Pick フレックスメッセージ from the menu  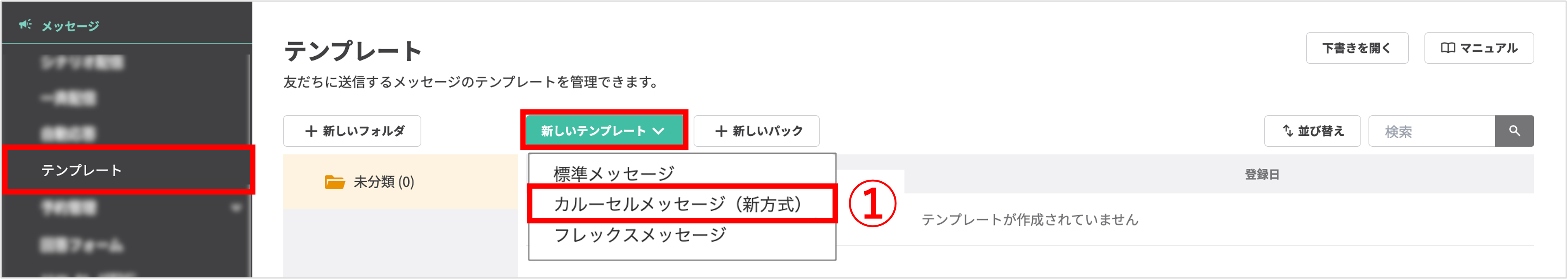640,235
